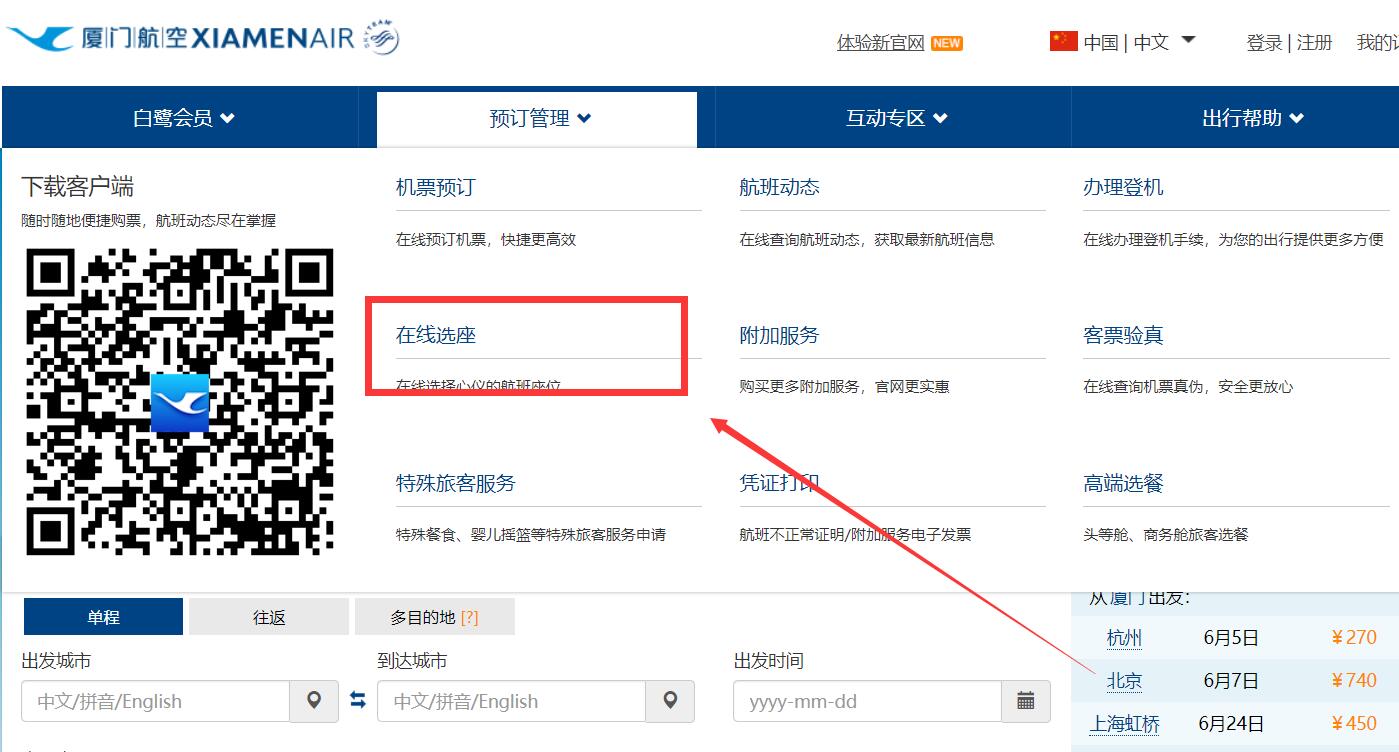Click the 体验新官网 link

coord(880,43)
